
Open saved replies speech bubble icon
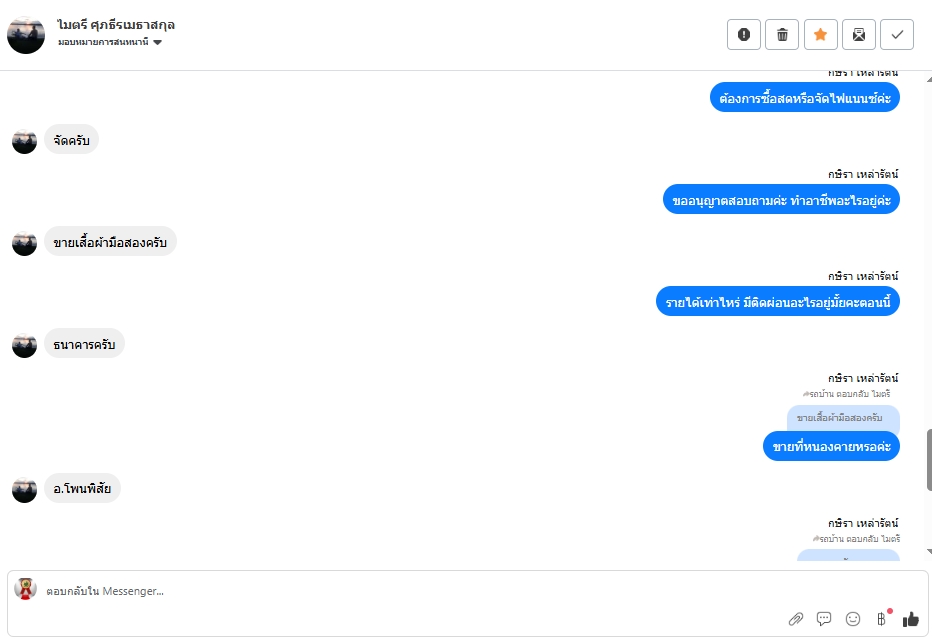pyautogui.click(x=824, y=619)
